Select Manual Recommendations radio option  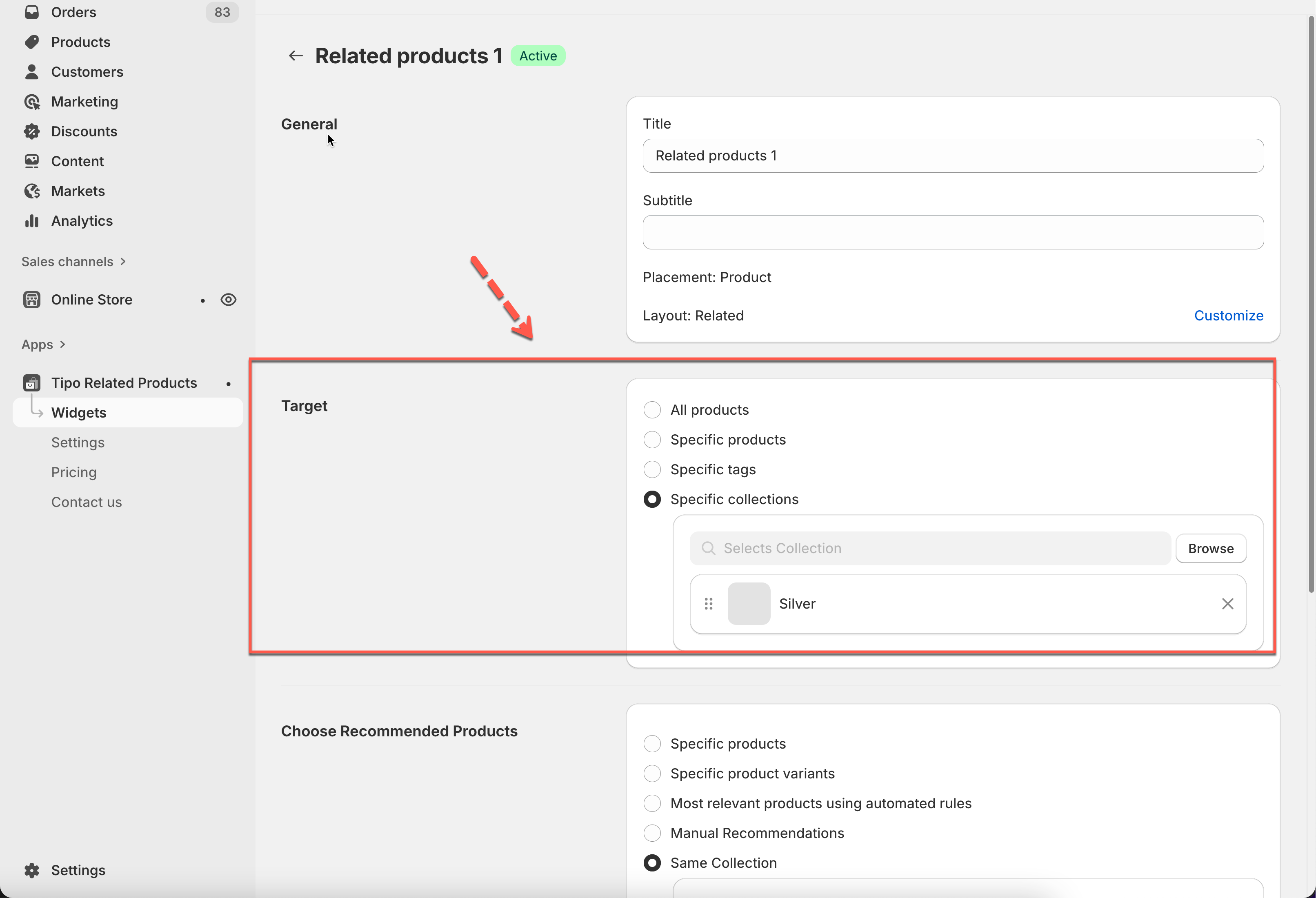(x=652, y=833)
